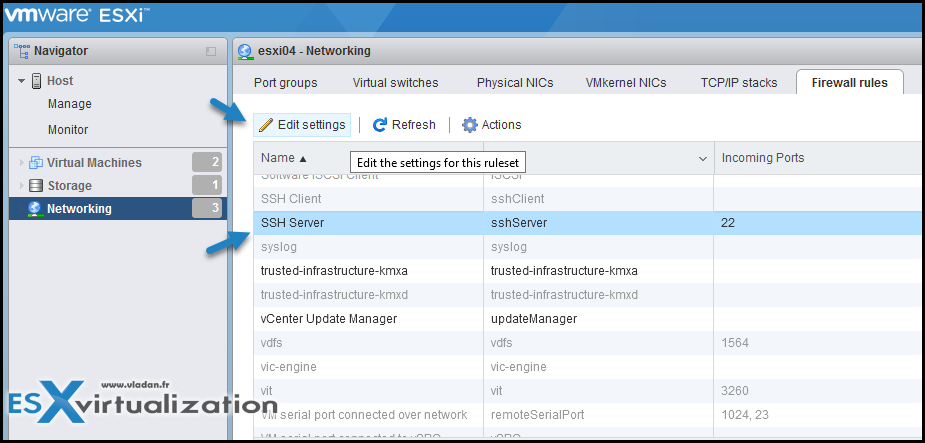Minimize the Navigator panel
The height and width of the screenshot is (443, 925).
pyautogui.click(x=211, y=51)
